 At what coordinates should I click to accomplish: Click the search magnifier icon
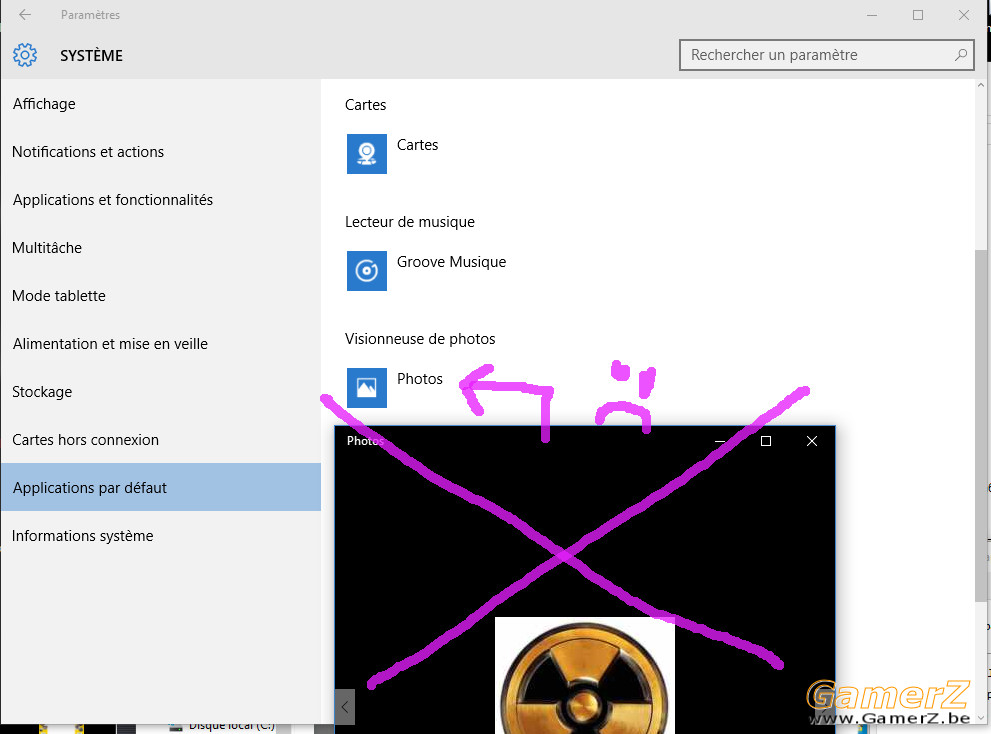(961, 55)
